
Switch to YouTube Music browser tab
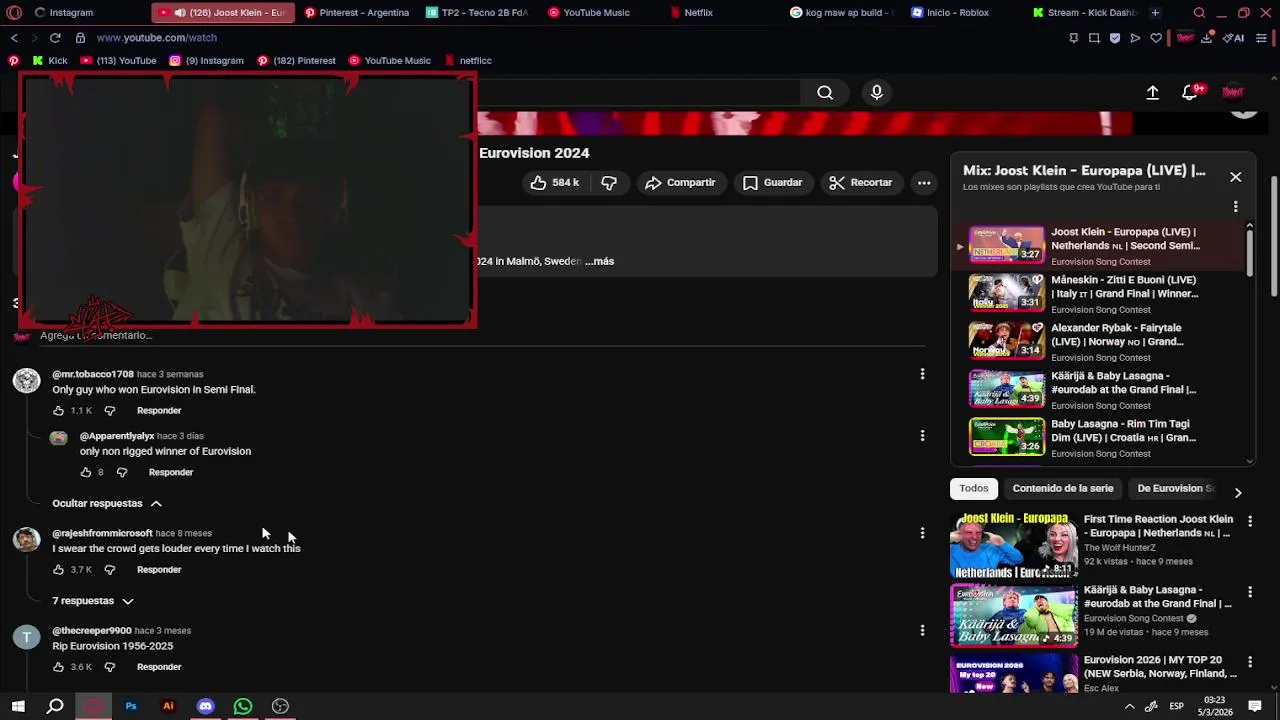tap(596, 12)
